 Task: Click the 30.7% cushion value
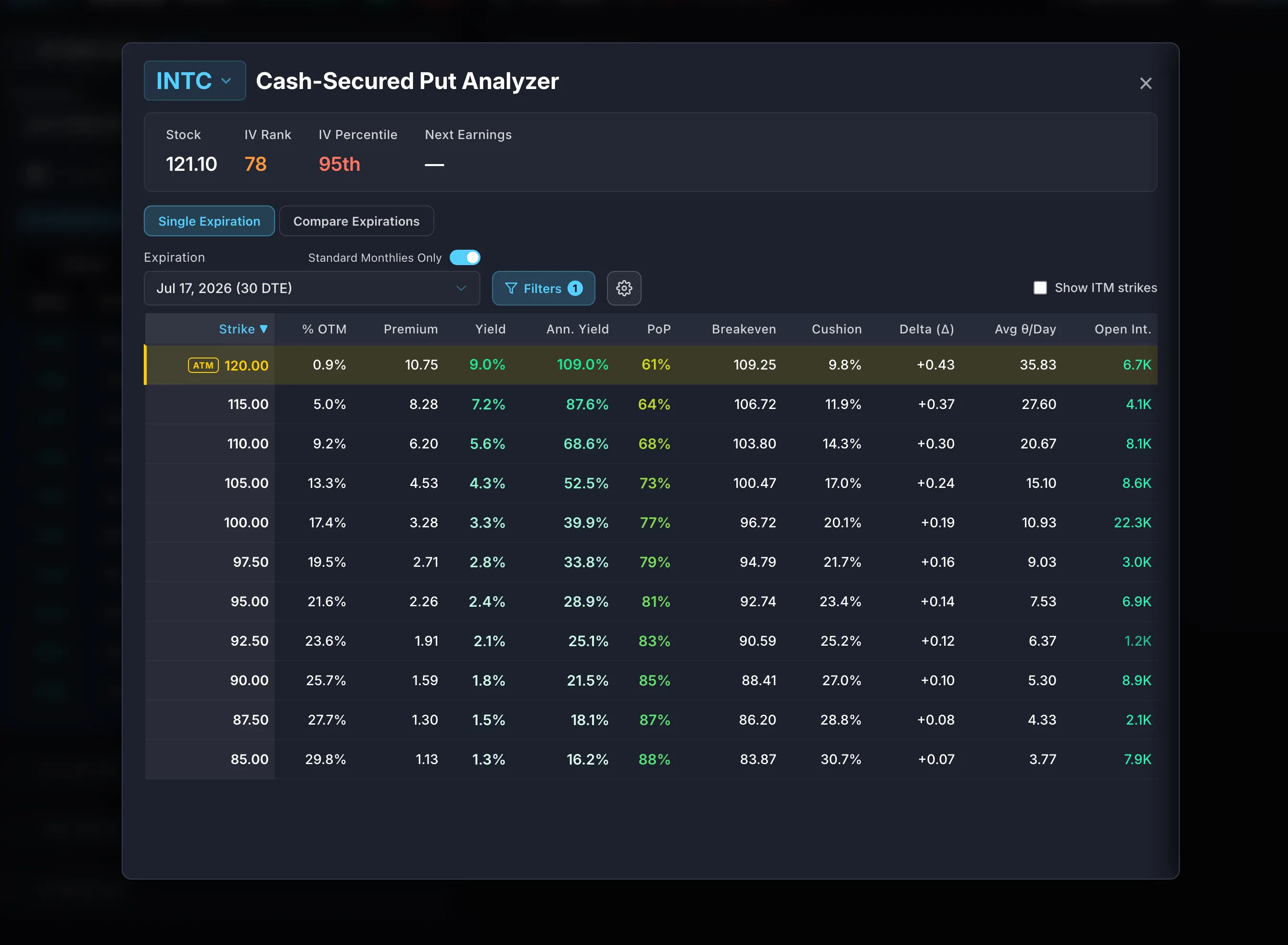(x=840, y=760)
